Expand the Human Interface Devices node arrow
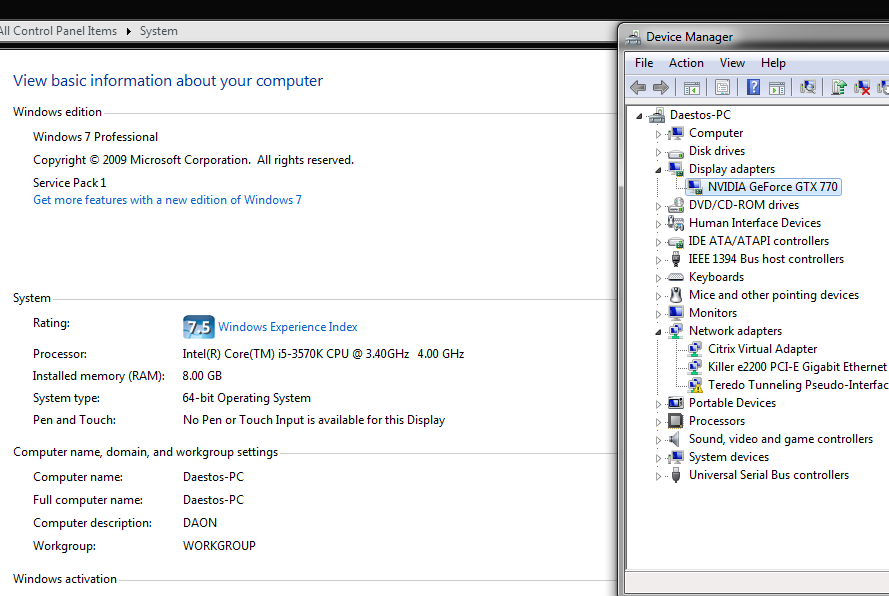The height and width of the screenshot is (596, 889). [658, 225]
